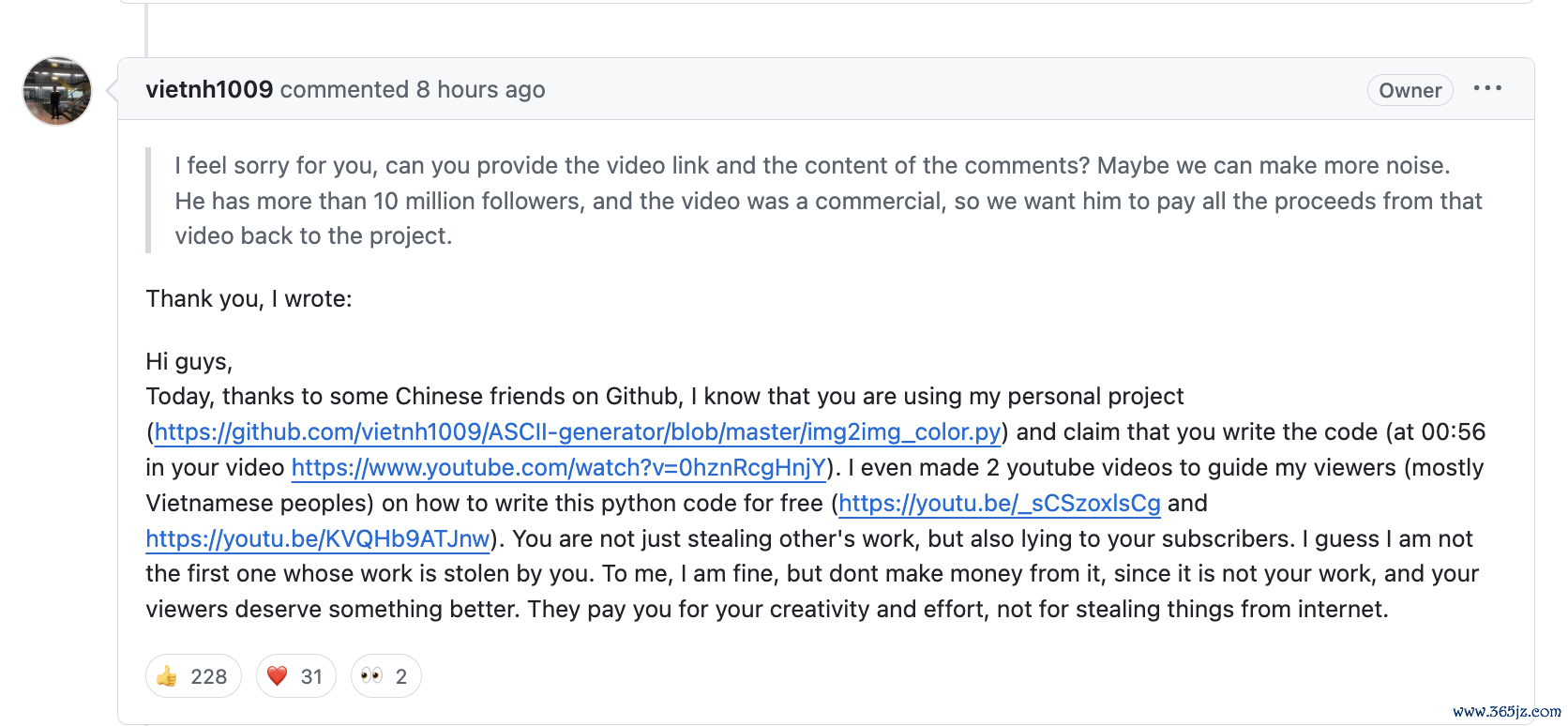Open the img2img_color.py GitHub link
1568x726 pixels.
point(578,431)
